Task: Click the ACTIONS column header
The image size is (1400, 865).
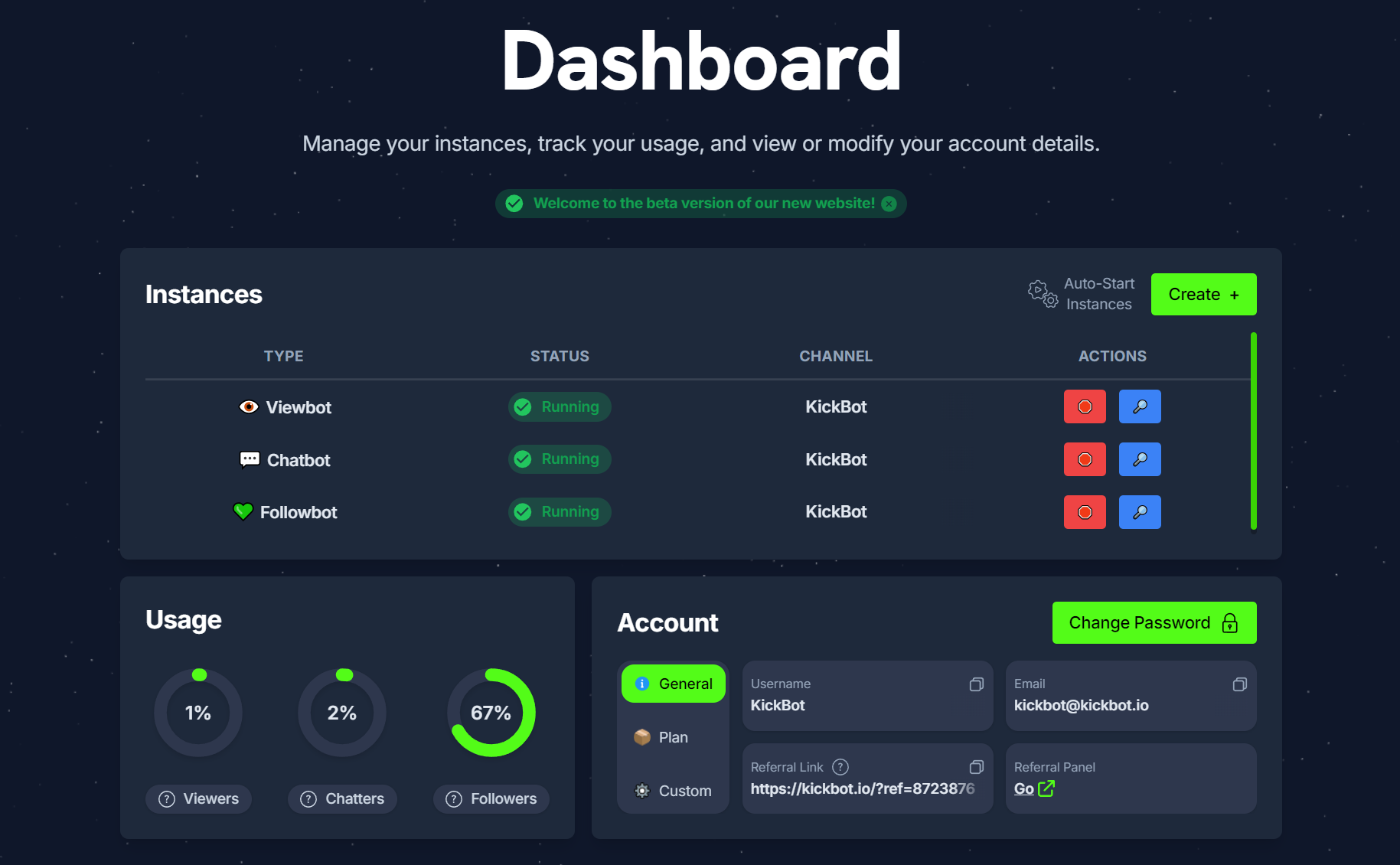Action: (1112, 356)
